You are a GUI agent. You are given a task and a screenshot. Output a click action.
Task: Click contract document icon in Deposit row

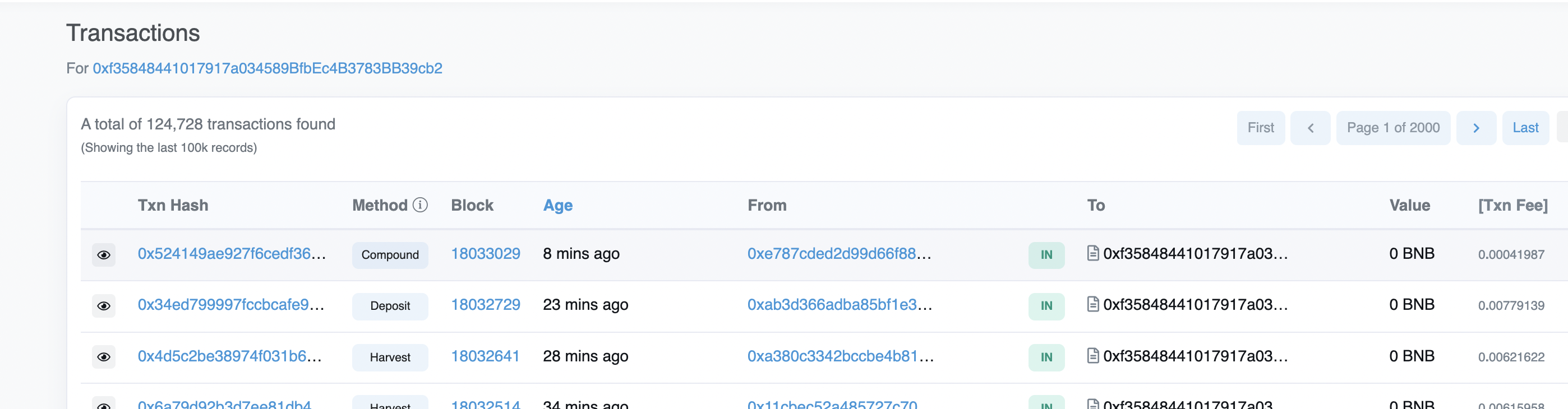click(x=1092, y=304)
